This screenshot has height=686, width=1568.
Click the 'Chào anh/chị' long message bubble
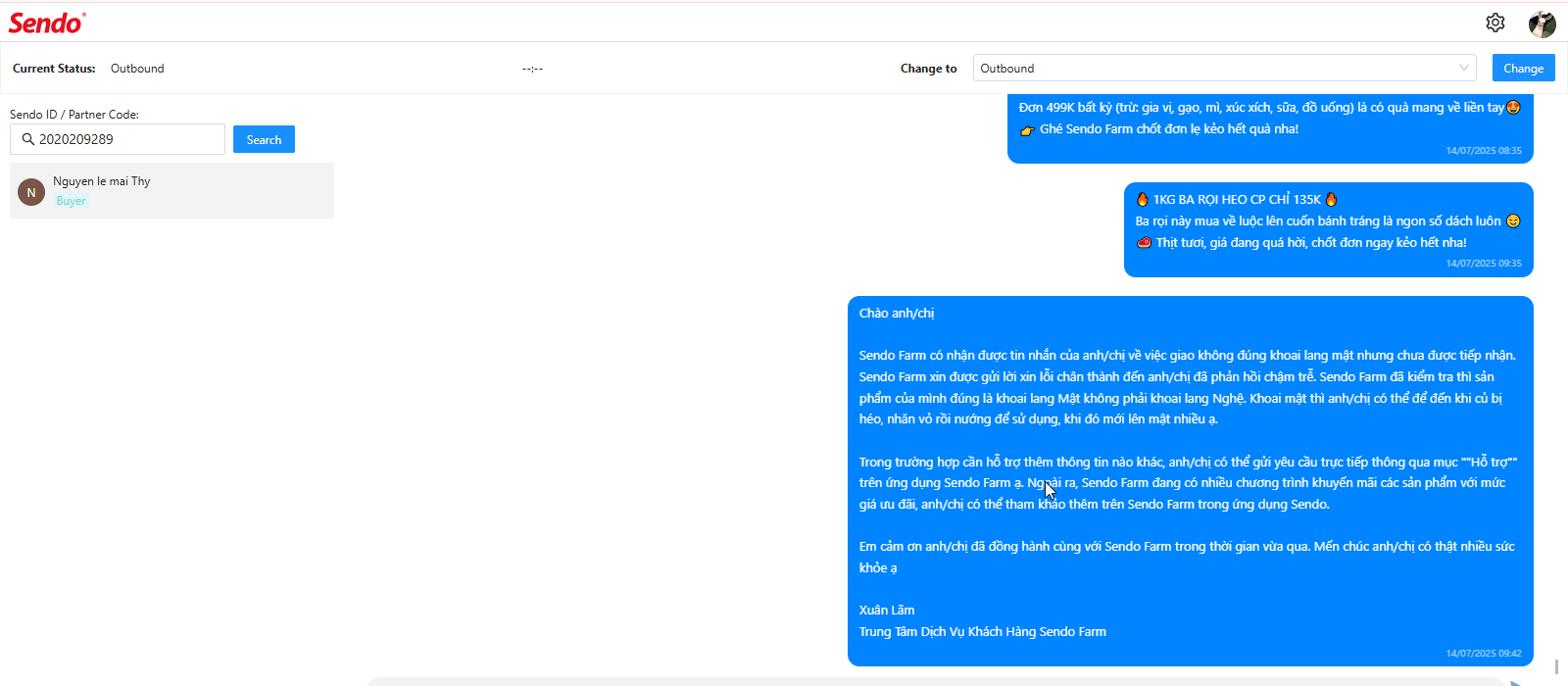(x=1191, y=481)
